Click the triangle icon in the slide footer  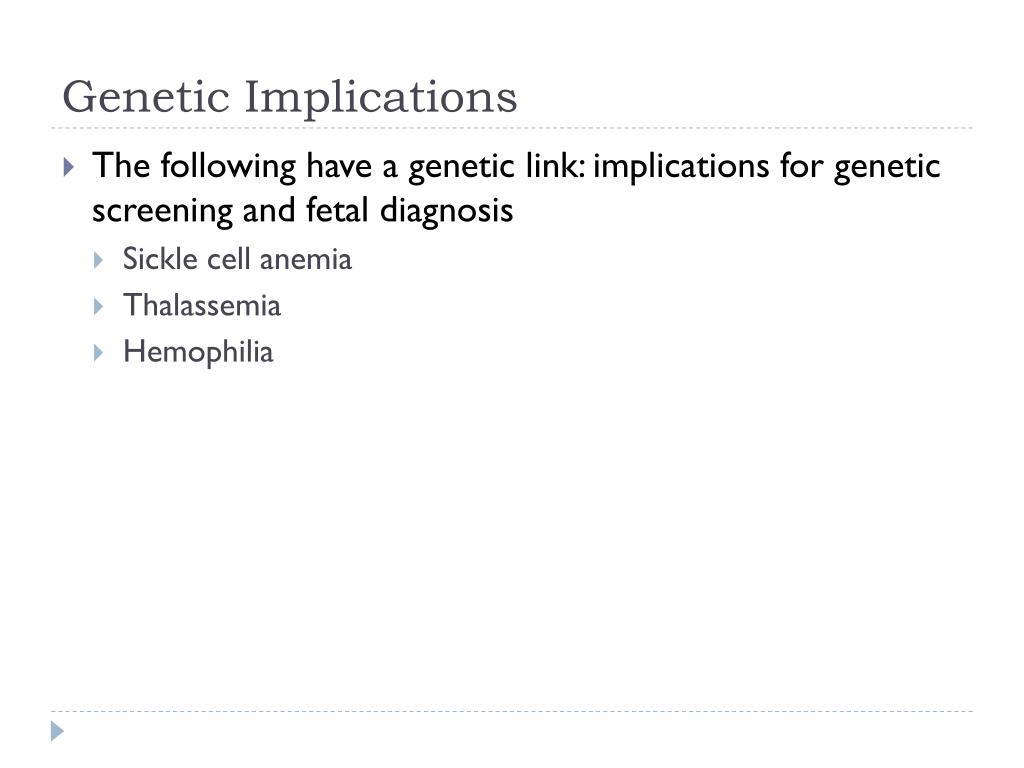57,731
